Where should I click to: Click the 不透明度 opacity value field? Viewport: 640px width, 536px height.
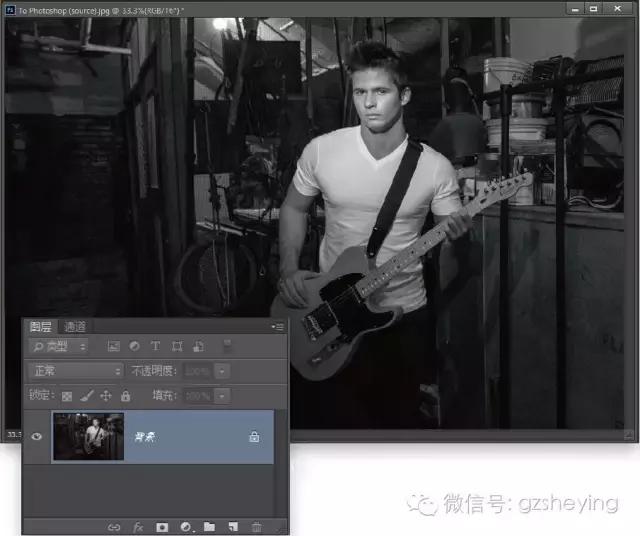tap(198, 371)
